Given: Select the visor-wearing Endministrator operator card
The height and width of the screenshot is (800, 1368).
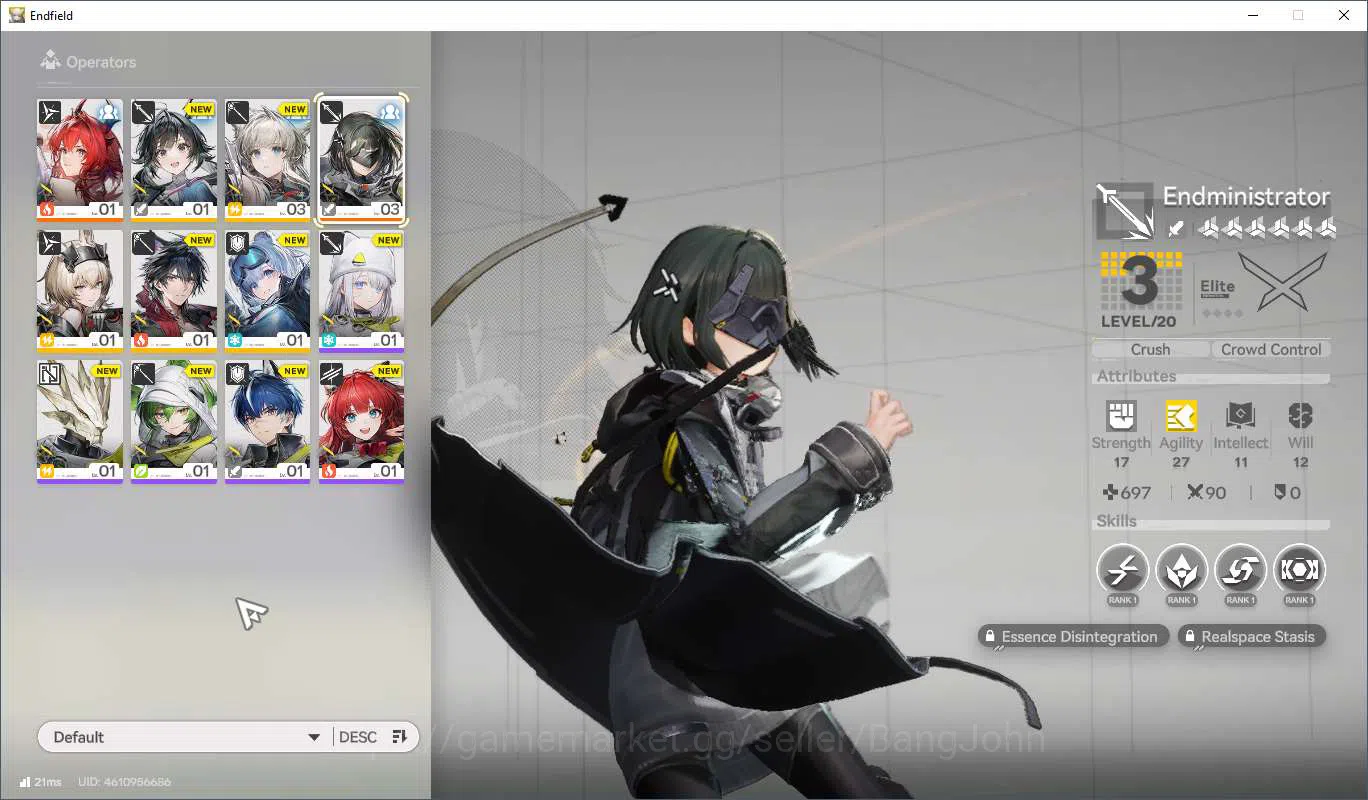Looking at the screenshot, I should click(362, 160).
